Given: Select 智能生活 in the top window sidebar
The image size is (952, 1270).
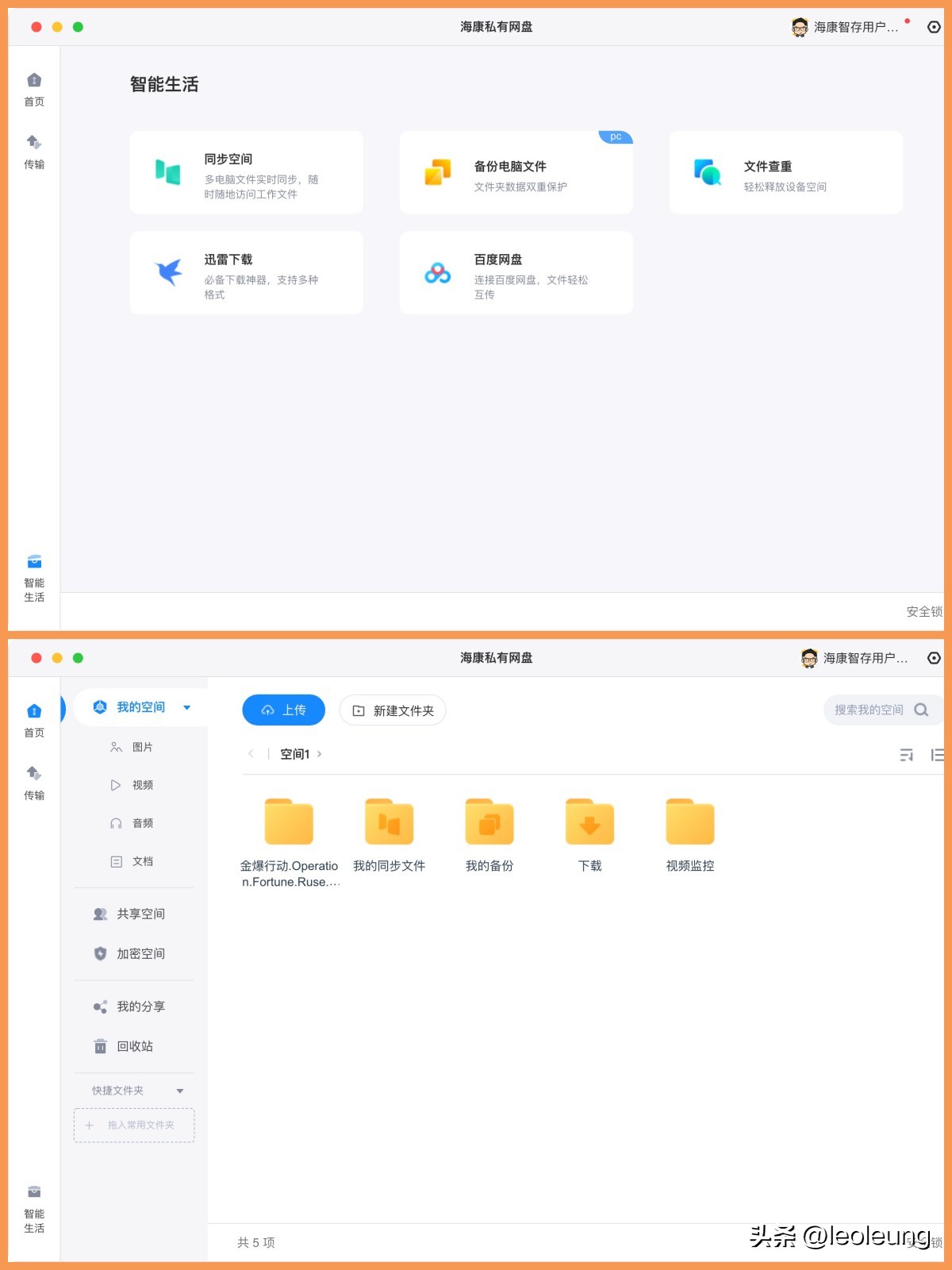Looking at the screenshot, I should click(x=34, y=579).
